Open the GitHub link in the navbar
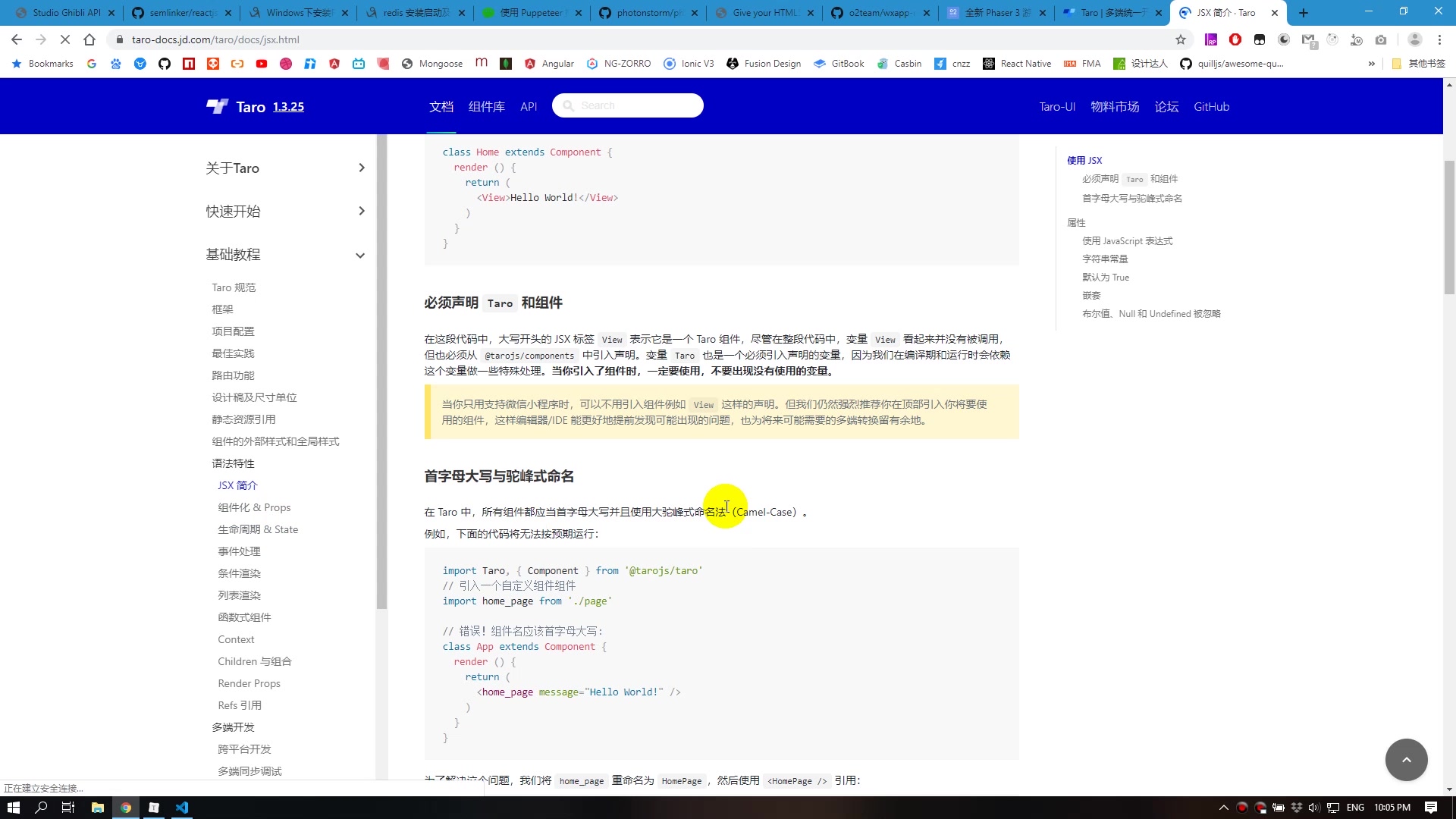 (x=1211, y=106)
